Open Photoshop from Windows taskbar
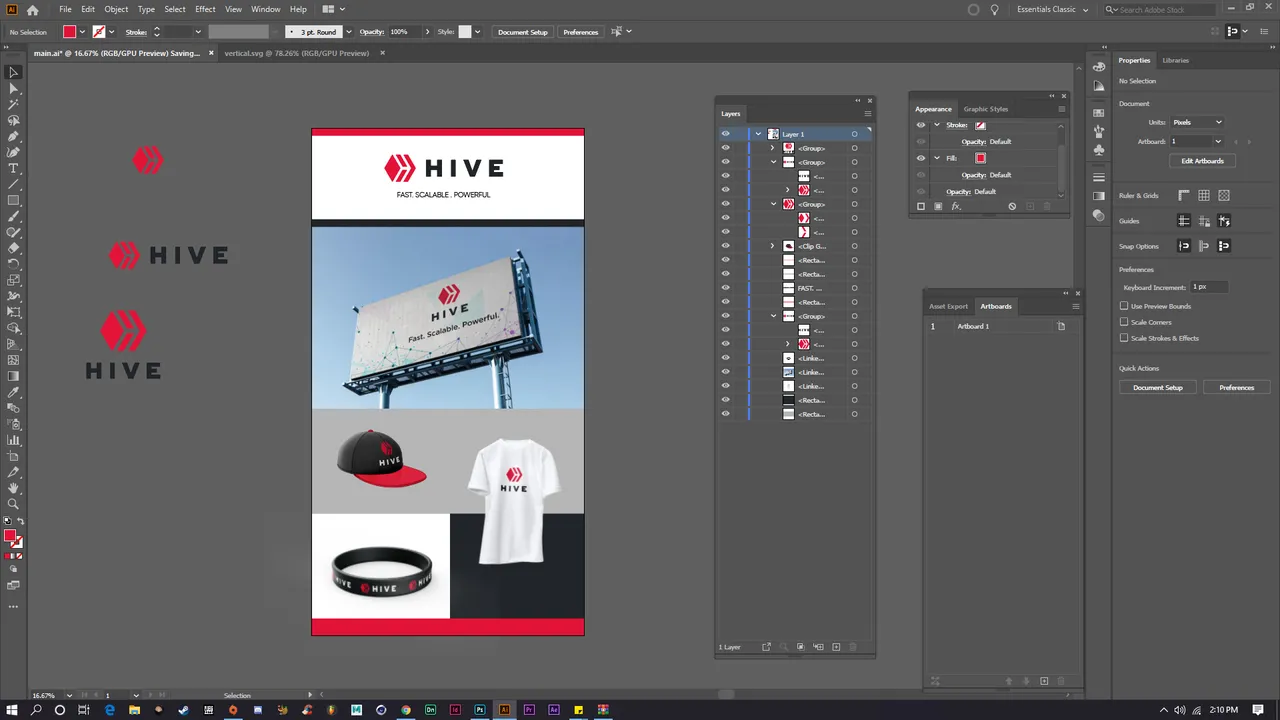Image resolution: width=1280 pixels, height=720 pixels. (x=480, y=710)
